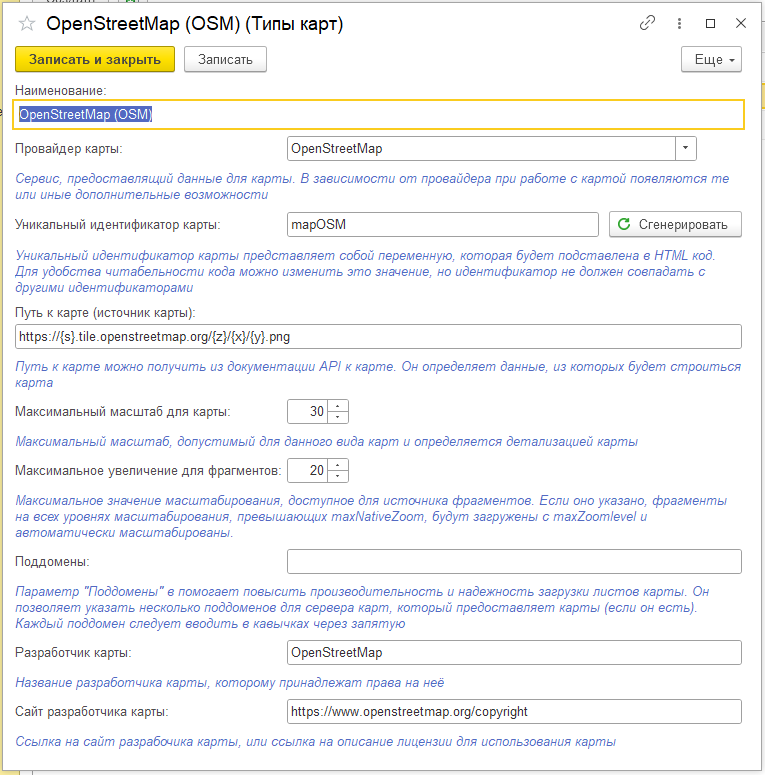Decrease Максимальное увеличение для фрагментов value

coord(338,476)
